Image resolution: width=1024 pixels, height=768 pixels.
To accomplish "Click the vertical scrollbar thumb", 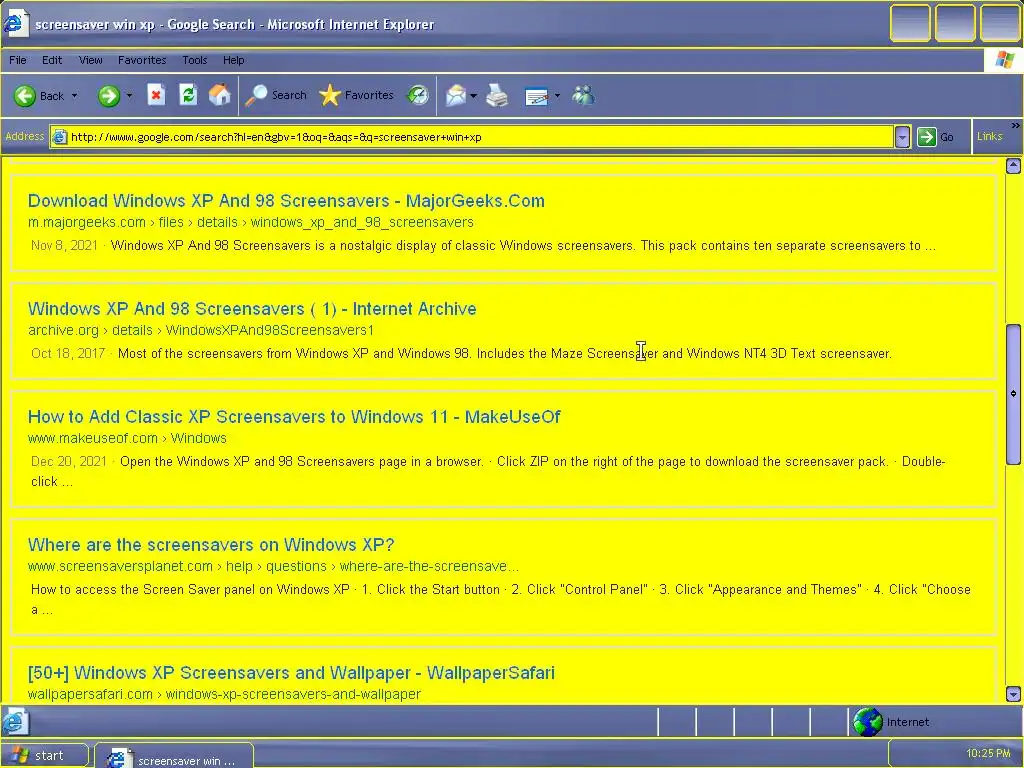I will pyautogui.click(x=1013, y=394).
